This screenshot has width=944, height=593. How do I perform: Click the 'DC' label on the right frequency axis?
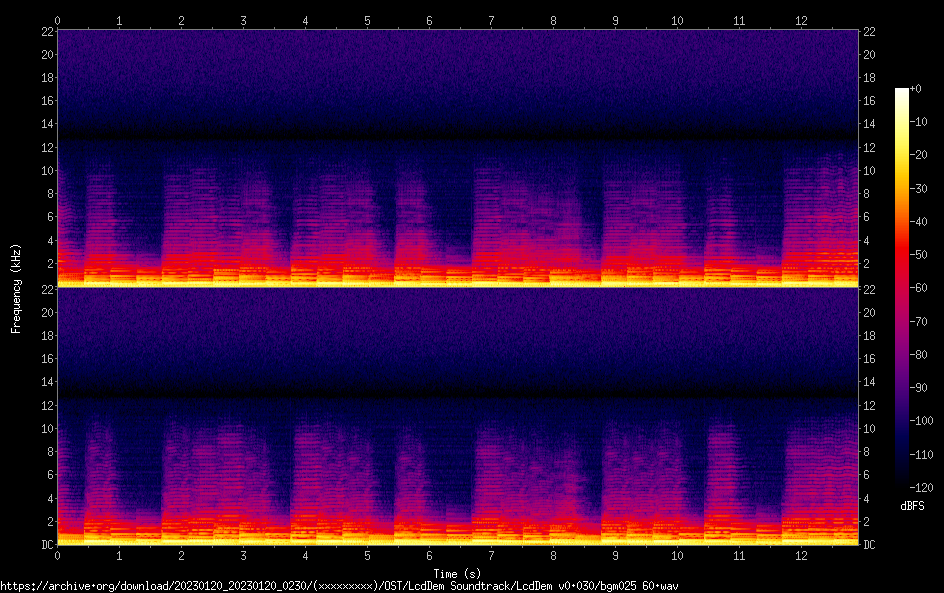[870, 545]
